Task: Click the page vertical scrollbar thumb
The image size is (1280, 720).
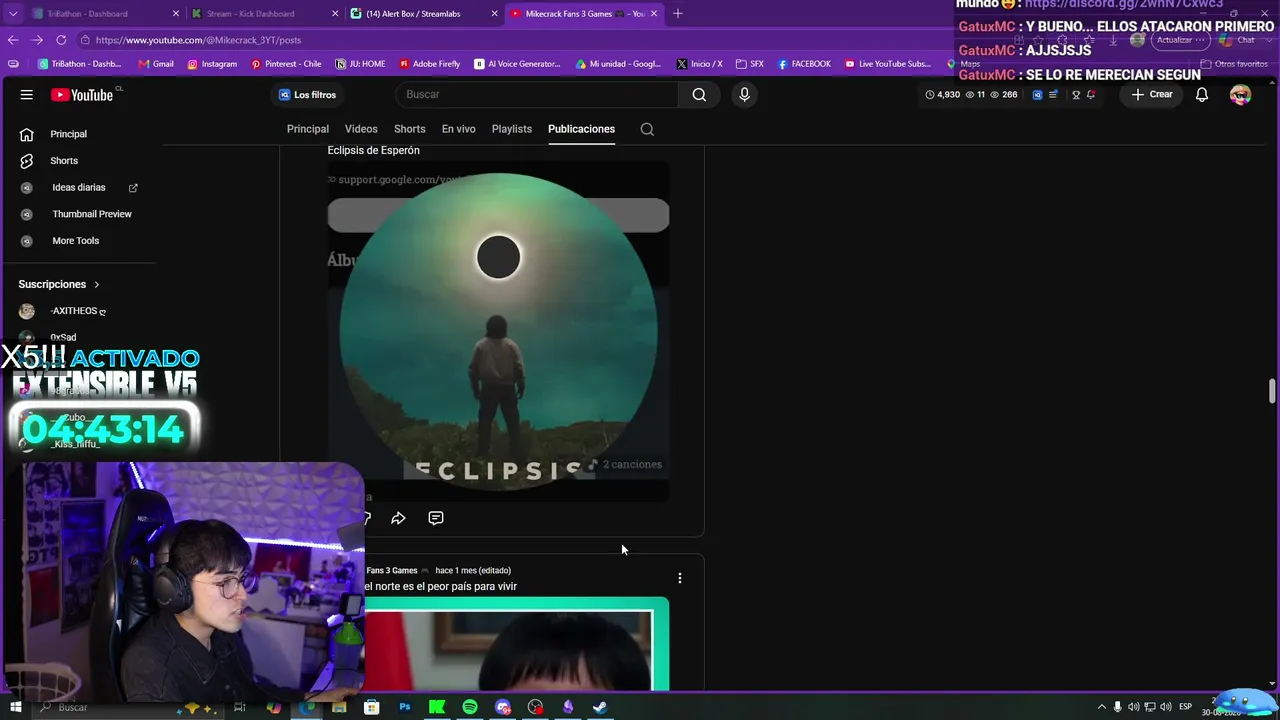Action: coord(1272,391)
